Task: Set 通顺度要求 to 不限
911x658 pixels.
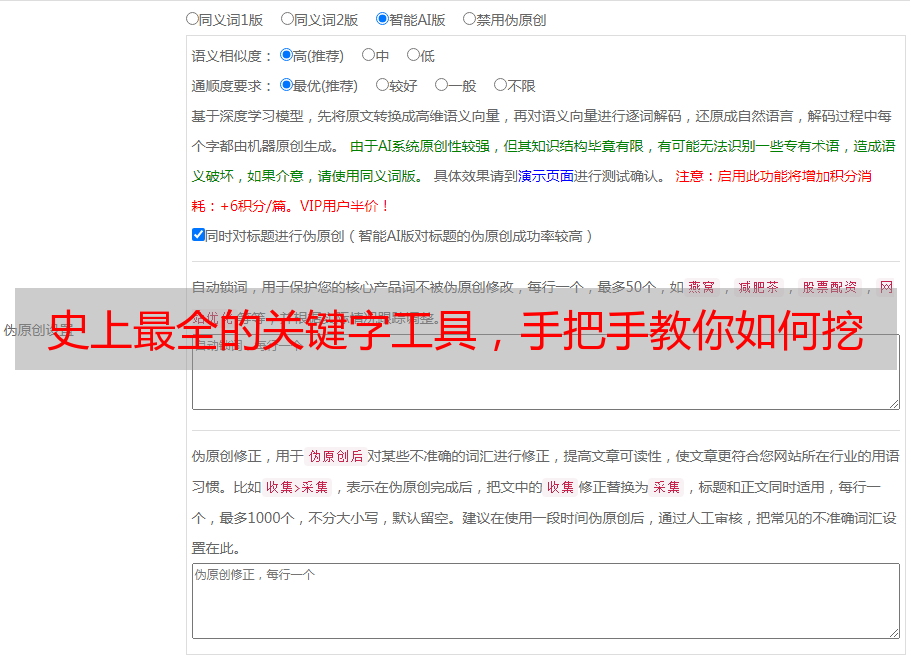Action: (500, 85)
